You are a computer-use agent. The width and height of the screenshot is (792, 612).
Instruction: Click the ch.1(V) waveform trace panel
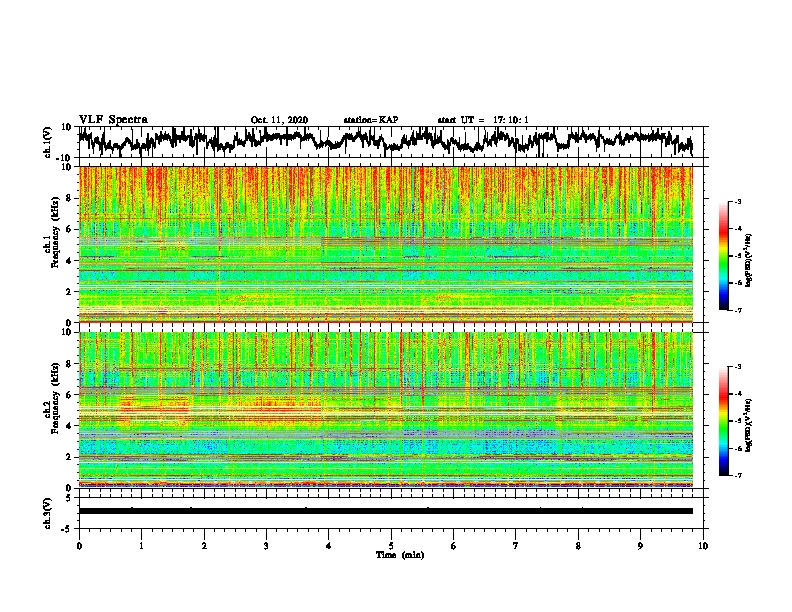coord(391,142)
